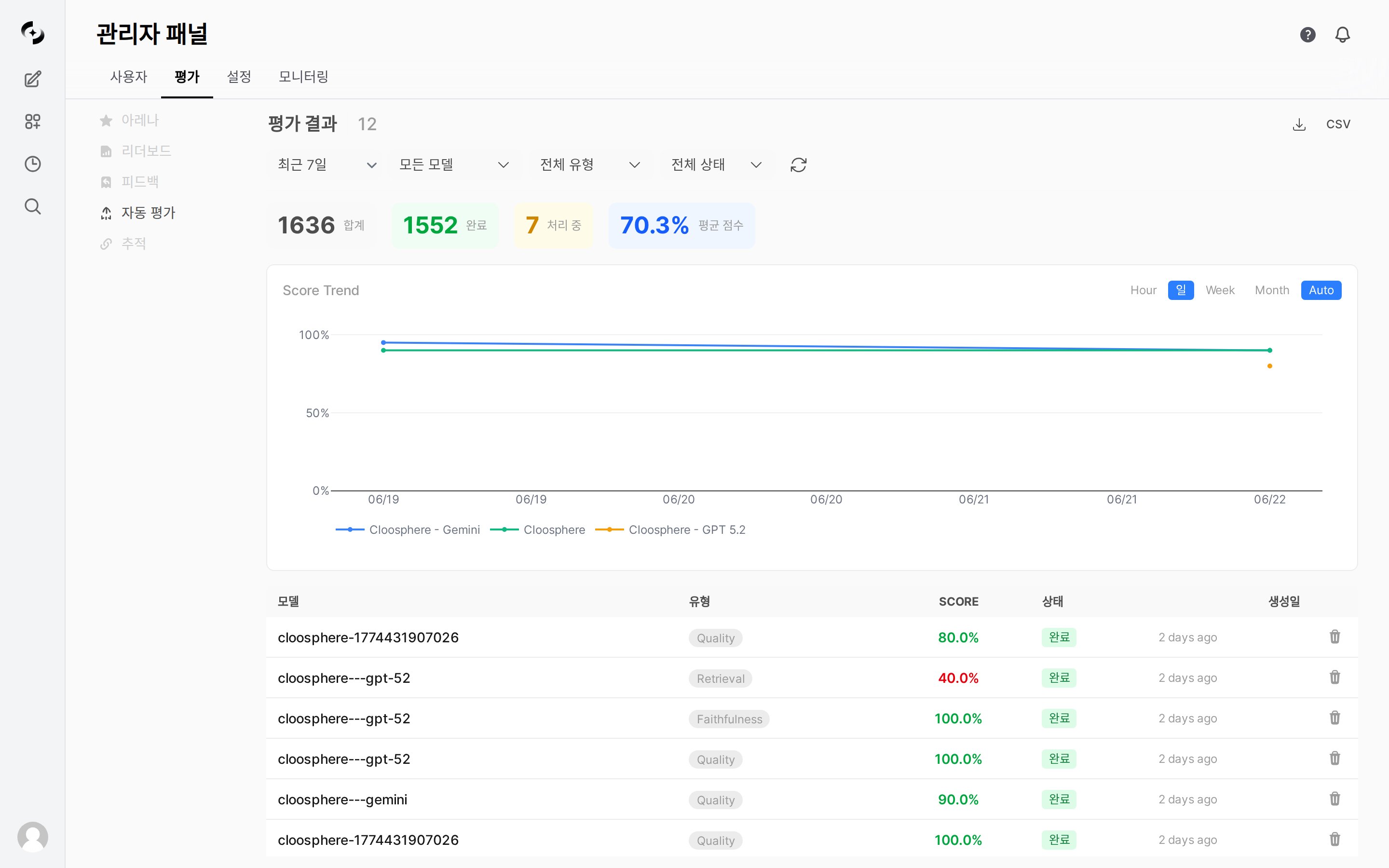Click 완료 status in the Retrieval row
This screenshot has width=1389, height=868.
(x=1059, y=678)
